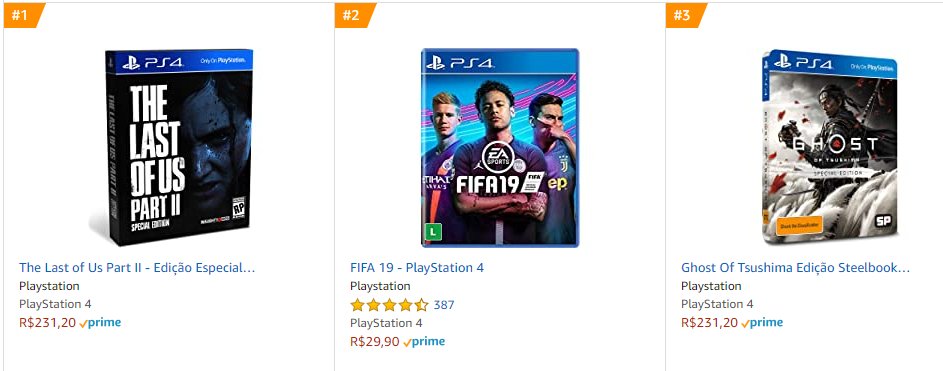943x371 pixels.
Task: Click prime logo beside FIFA 19 price
Action: (424, 342)
